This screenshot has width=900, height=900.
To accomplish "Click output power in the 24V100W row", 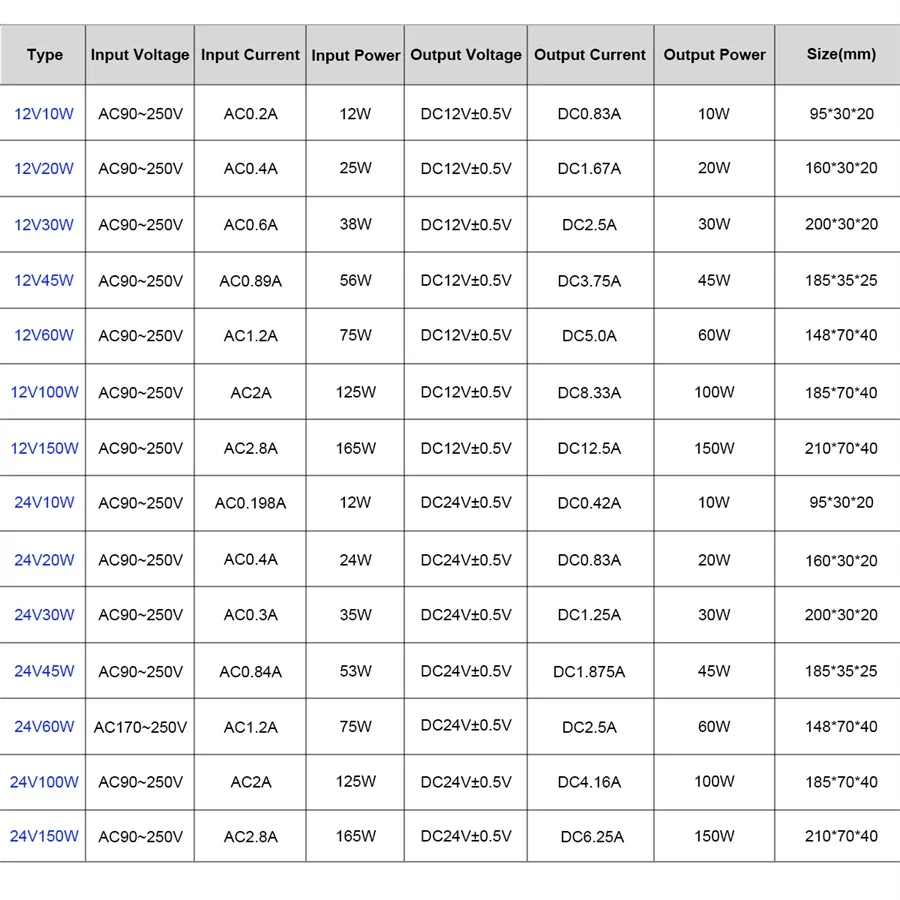I will click(x=714, y=782).
